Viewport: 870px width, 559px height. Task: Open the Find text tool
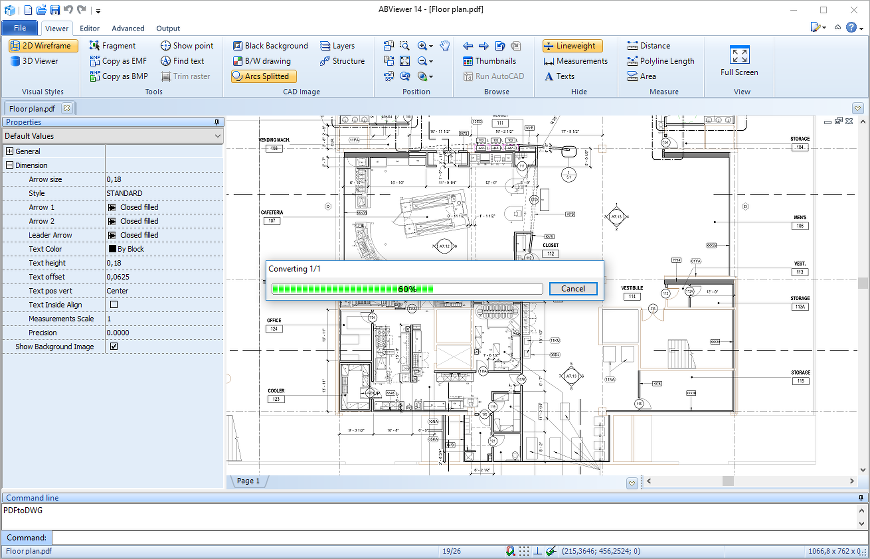coord(183,61)
